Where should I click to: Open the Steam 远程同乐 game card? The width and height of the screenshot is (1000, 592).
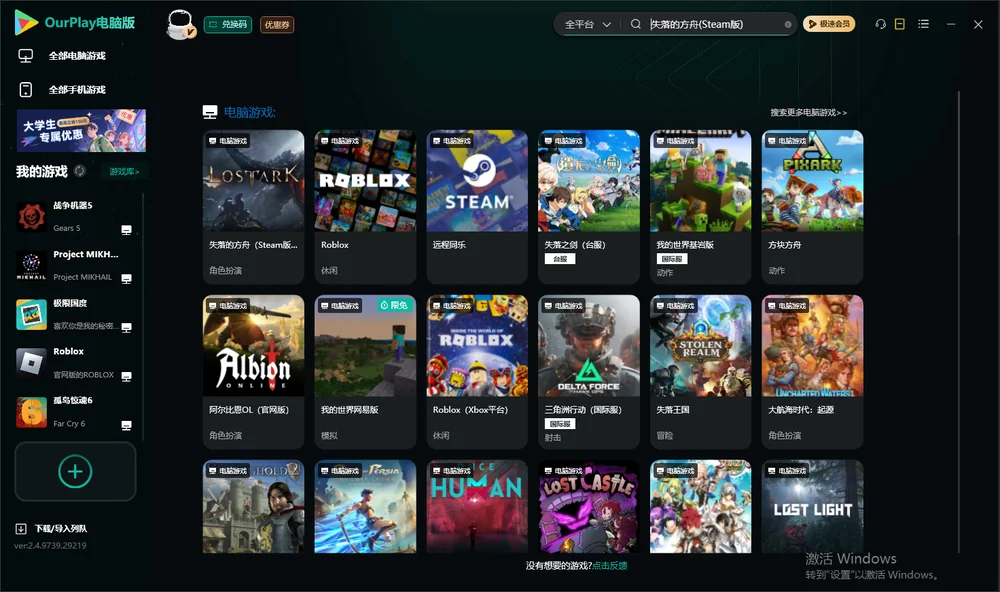(x=477, y=207)
